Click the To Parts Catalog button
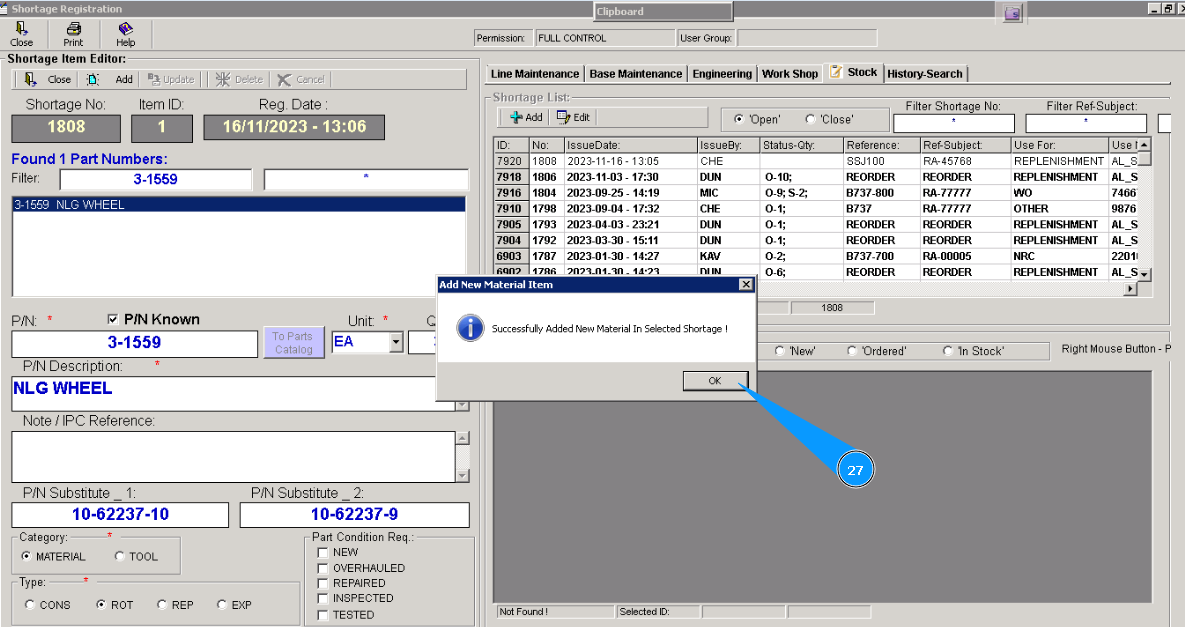The image size is (1185, 627). [293, 343]
